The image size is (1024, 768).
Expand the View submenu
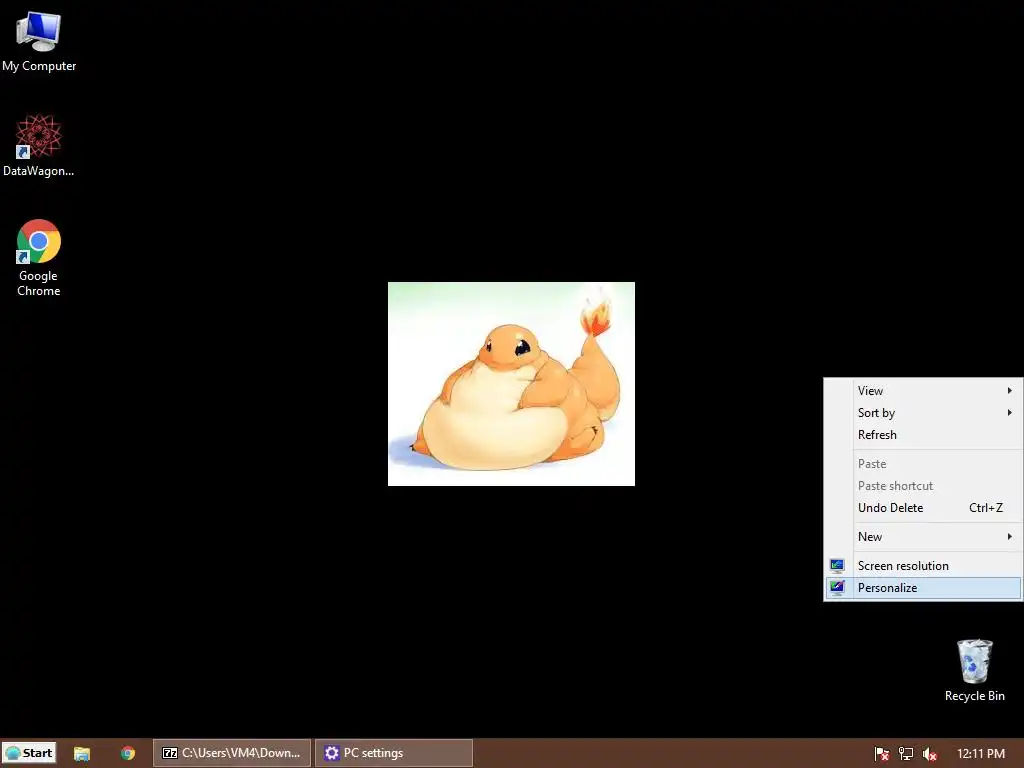click(923, 391)
